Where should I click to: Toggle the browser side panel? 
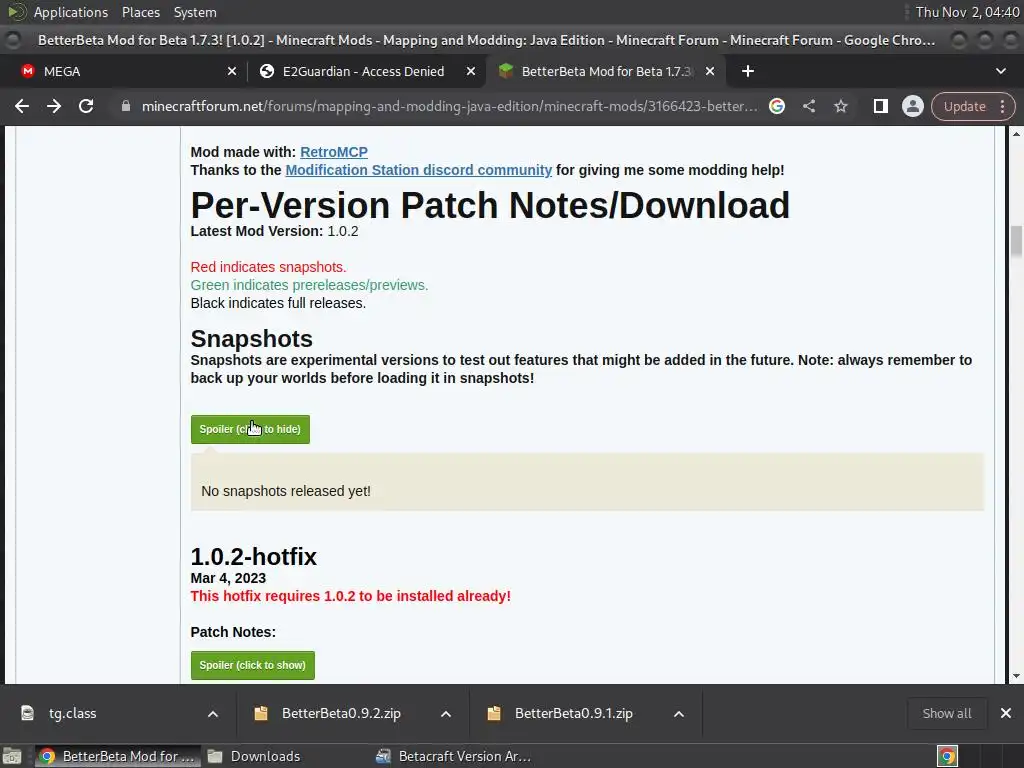(x=880, y=106)
